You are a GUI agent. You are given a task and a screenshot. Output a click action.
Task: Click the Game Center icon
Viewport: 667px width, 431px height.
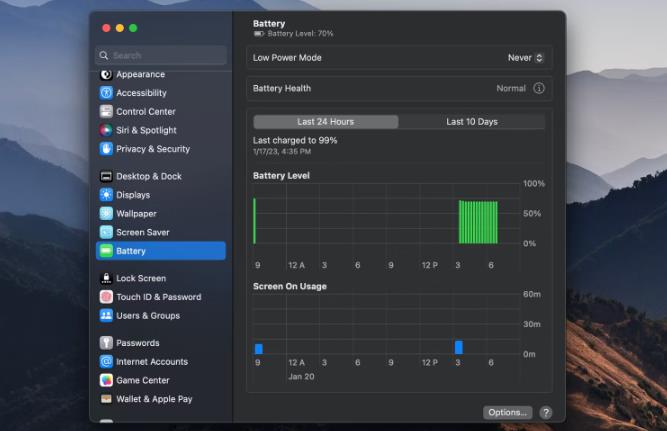click(106, 380)
